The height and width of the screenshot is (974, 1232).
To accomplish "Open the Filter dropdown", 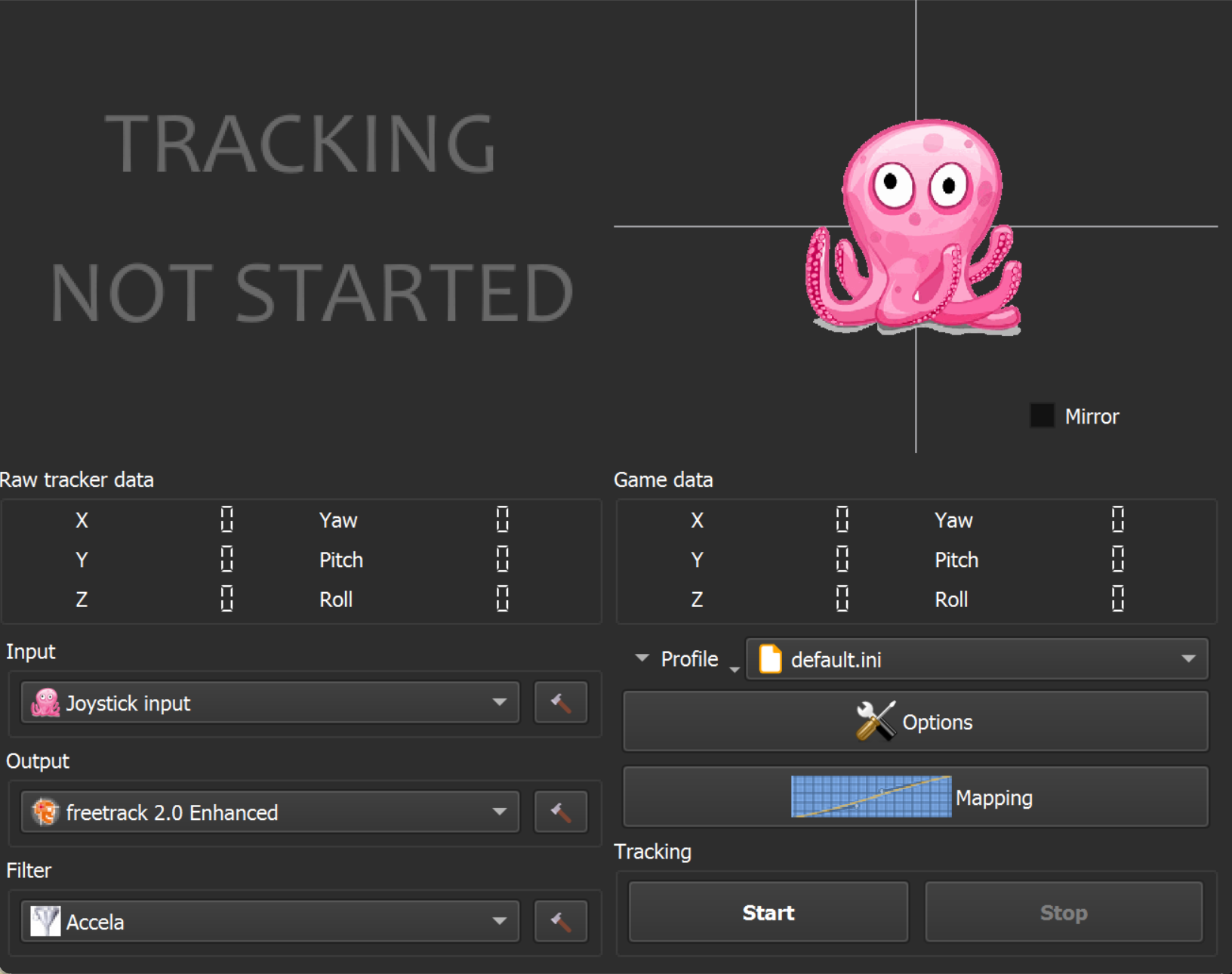I will 500,921.
